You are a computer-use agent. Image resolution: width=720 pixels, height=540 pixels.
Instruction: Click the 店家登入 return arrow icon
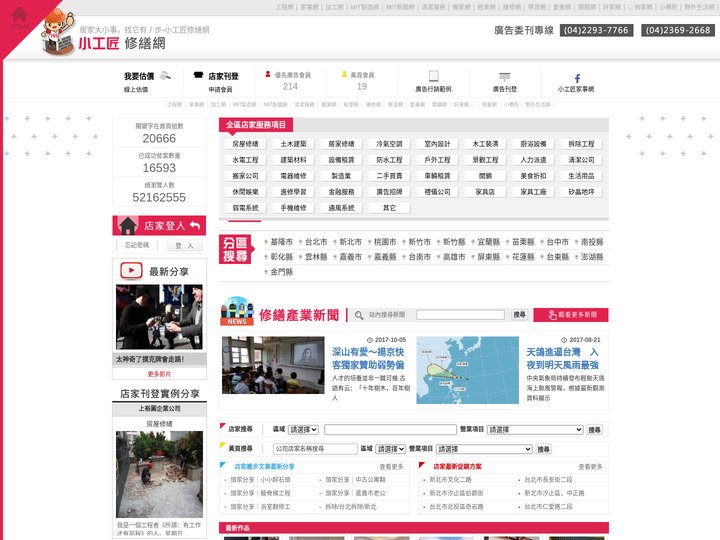point(195,225)
